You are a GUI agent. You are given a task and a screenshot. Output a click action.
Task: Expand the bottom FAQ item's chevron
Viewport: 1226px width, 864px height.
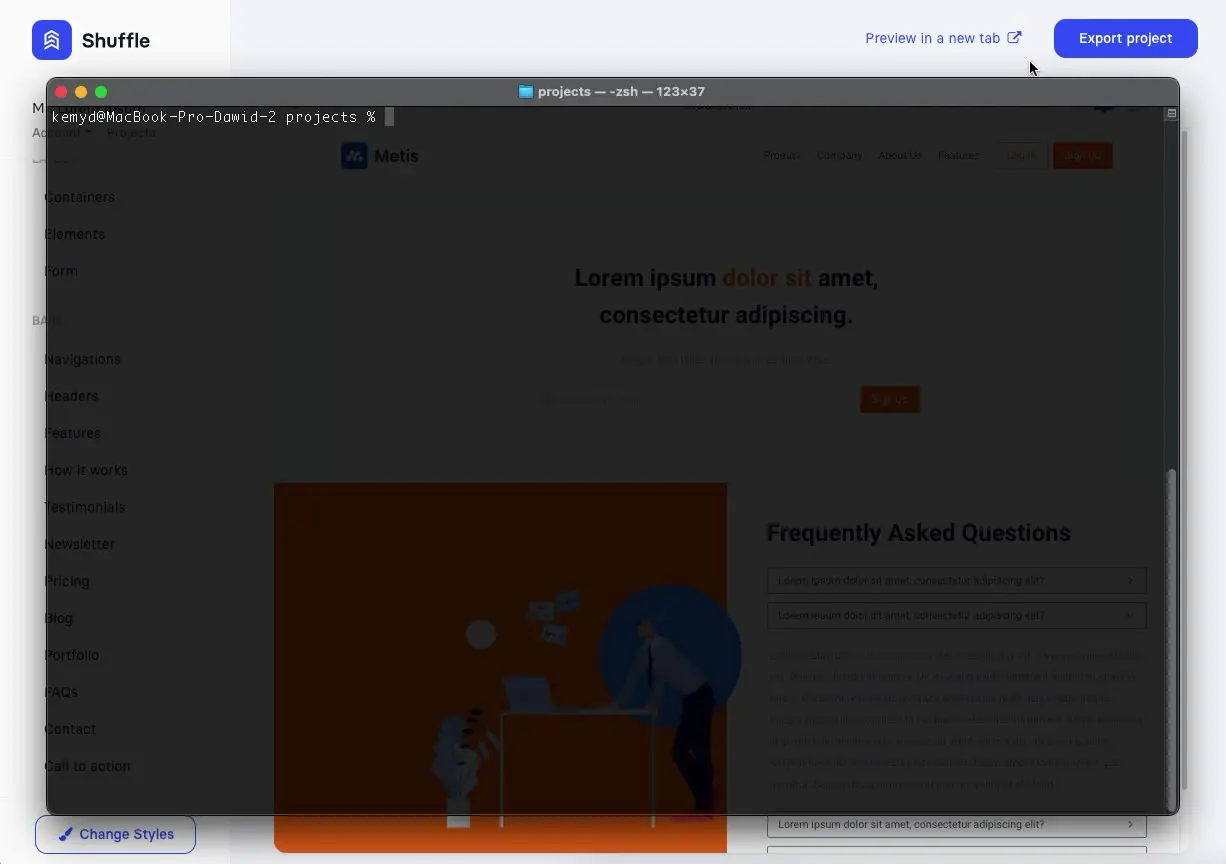pyautogui.click(x=1130, y=825)
